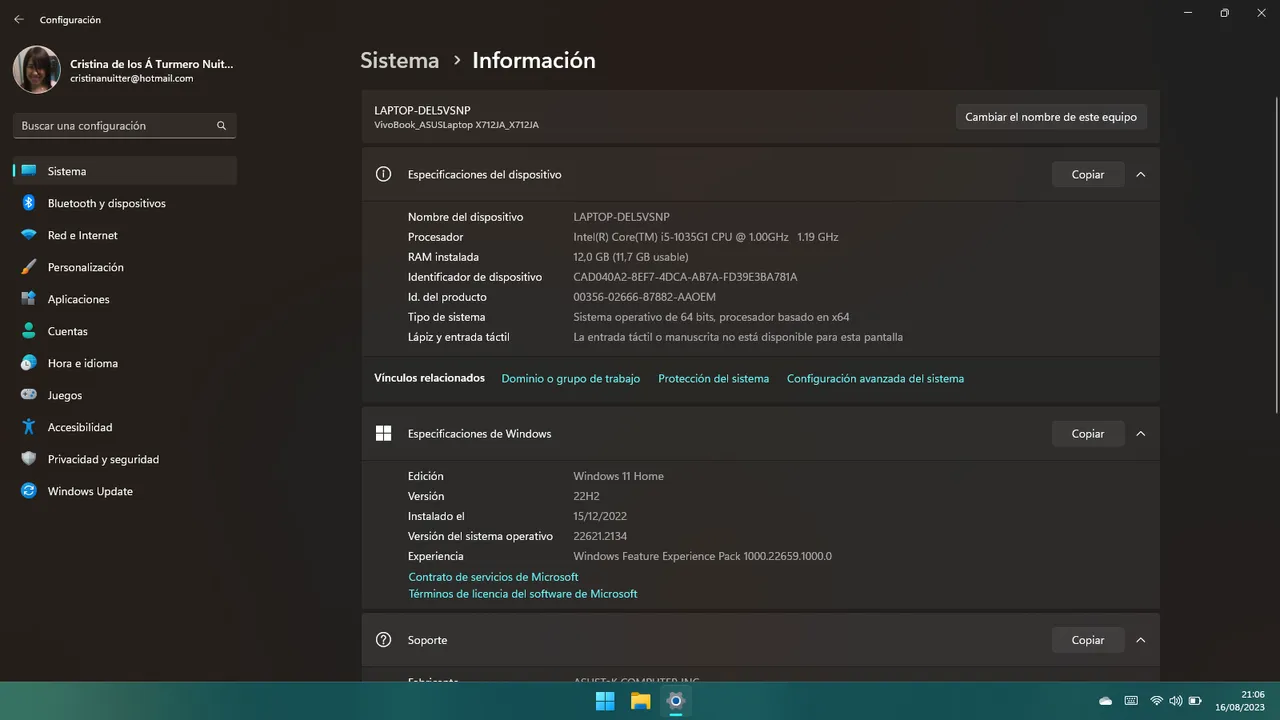Click Especificaciones de Windows logo icon
This screenshot has height=720, width=1280.
[383, 433]
